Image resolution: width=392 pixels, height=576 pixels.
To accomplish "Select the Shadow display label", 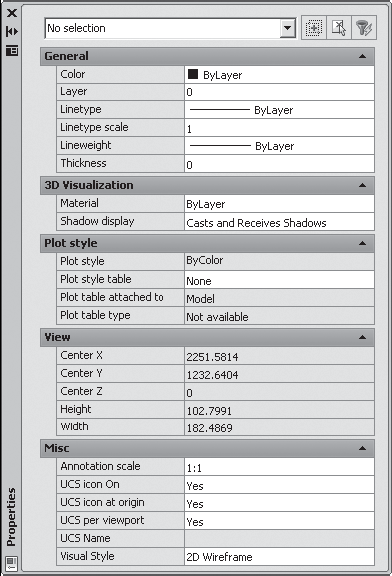I will [x=97, y=221].
